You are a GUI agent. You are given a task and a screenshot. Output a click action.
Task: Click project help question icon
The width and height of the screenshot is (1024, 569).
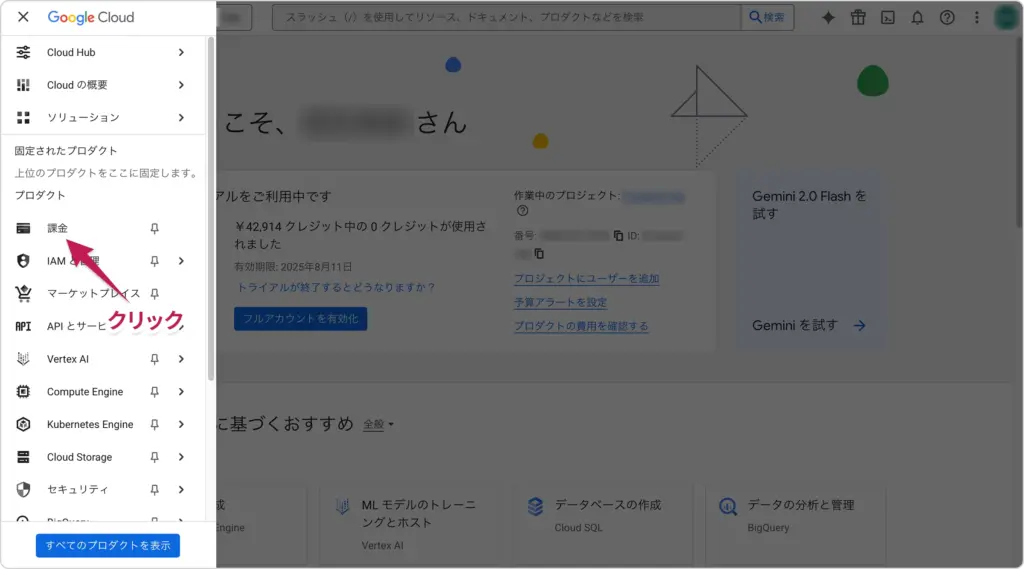click(522, 211)
